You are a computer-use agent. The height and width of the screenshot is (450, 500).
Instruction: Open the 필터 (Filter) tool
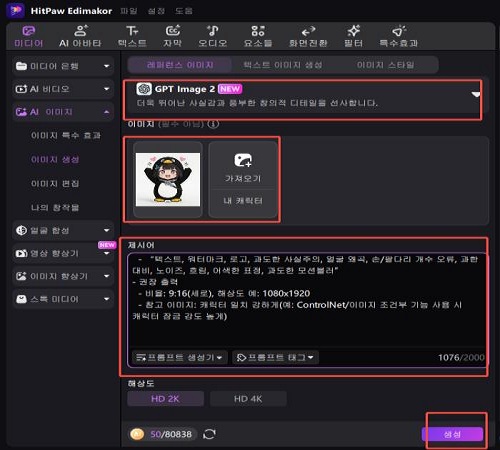[353, 37]
